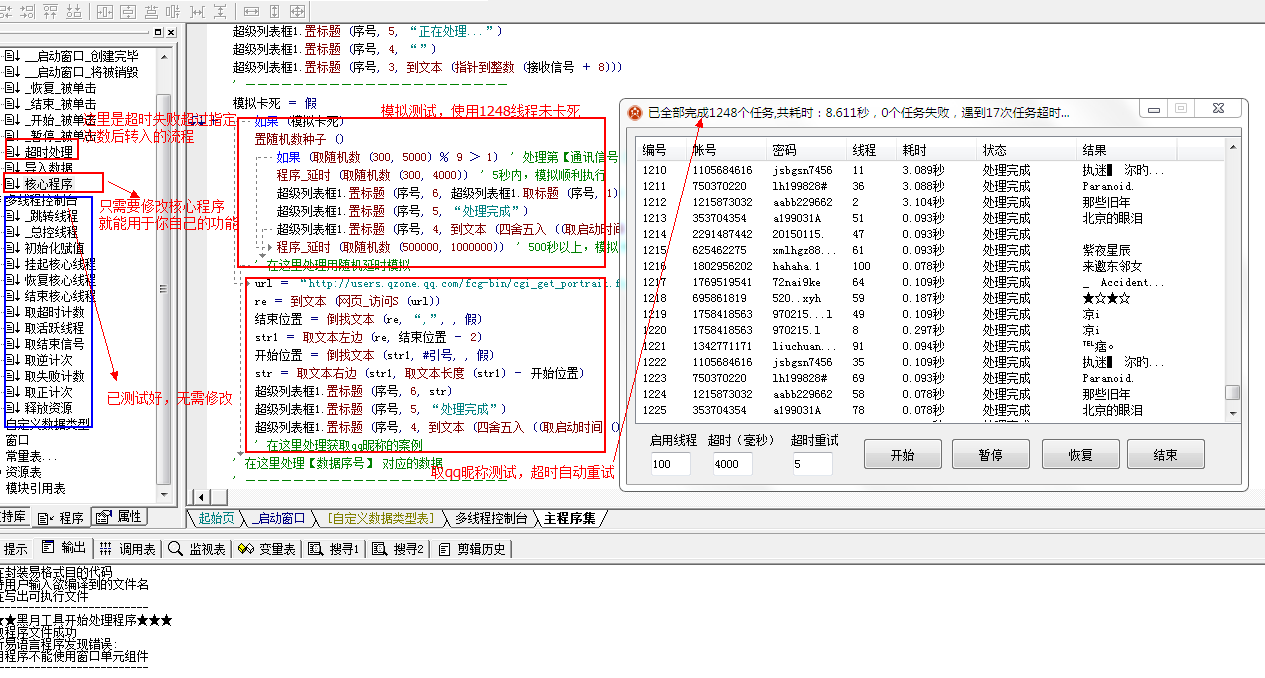The width and height of the screenshot is (1265, 678).
Task: Switch to the 搜寻2 bottom tab
Action: 398,549
